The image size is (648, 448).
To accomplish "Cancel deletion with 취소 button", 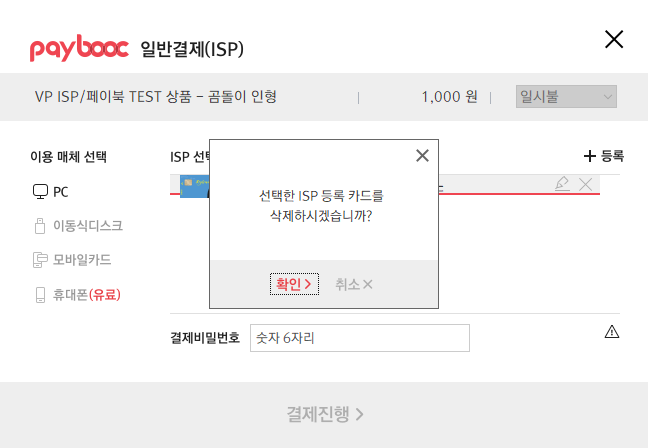I will click(354, 284).
